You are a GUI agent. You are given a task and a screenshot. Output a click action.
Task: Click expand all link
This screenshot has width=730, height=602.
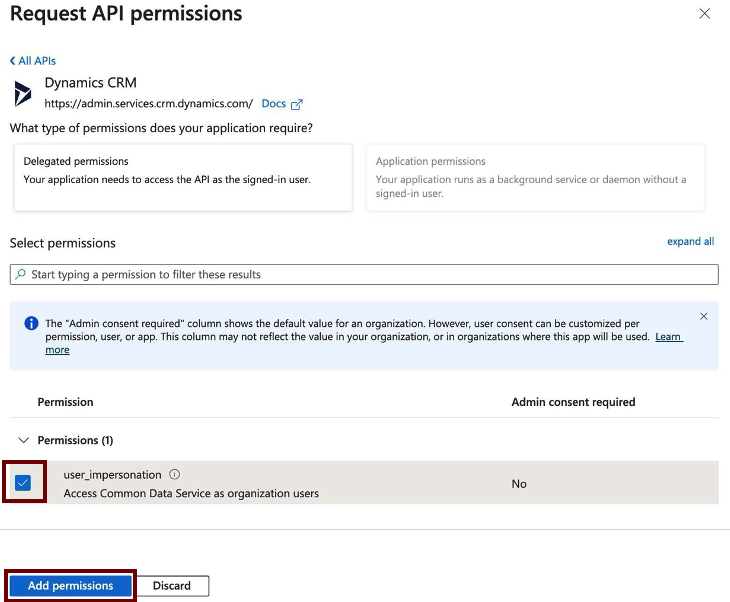coord(690,241)
